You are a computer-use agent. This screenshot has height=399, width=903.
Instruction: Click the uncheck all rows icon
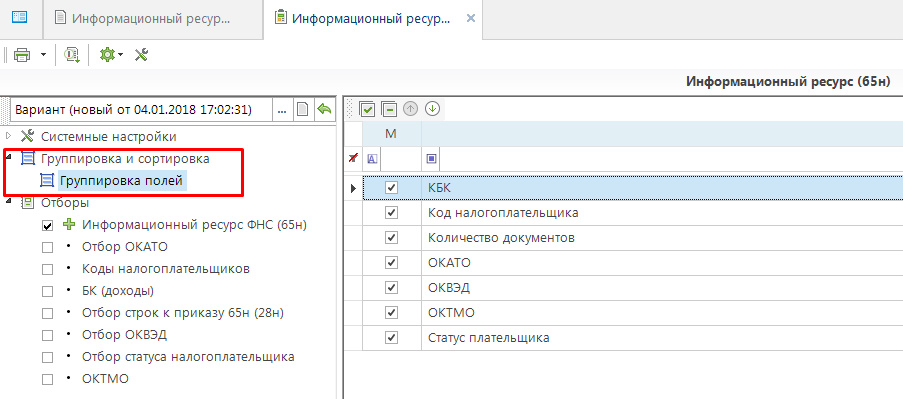389,109
